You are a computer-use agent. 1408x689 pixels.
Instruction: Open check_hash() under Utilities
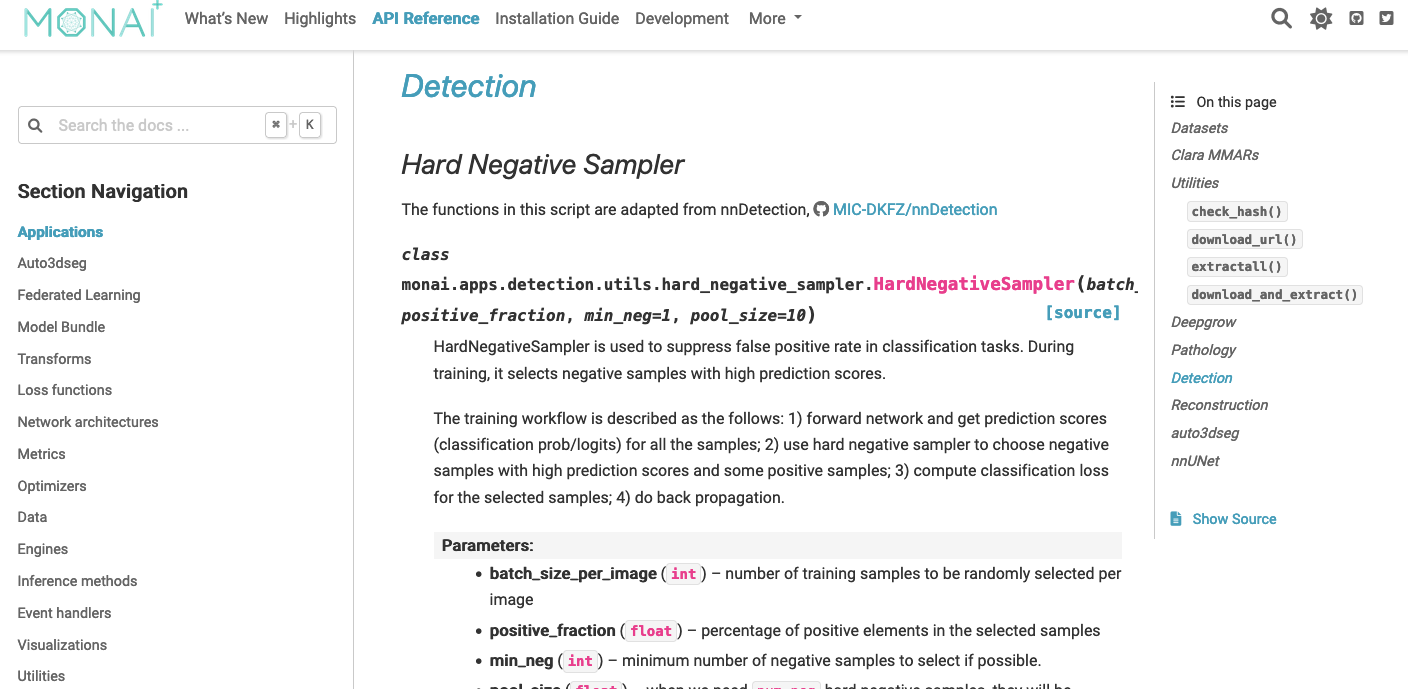tap(1236, 211)
